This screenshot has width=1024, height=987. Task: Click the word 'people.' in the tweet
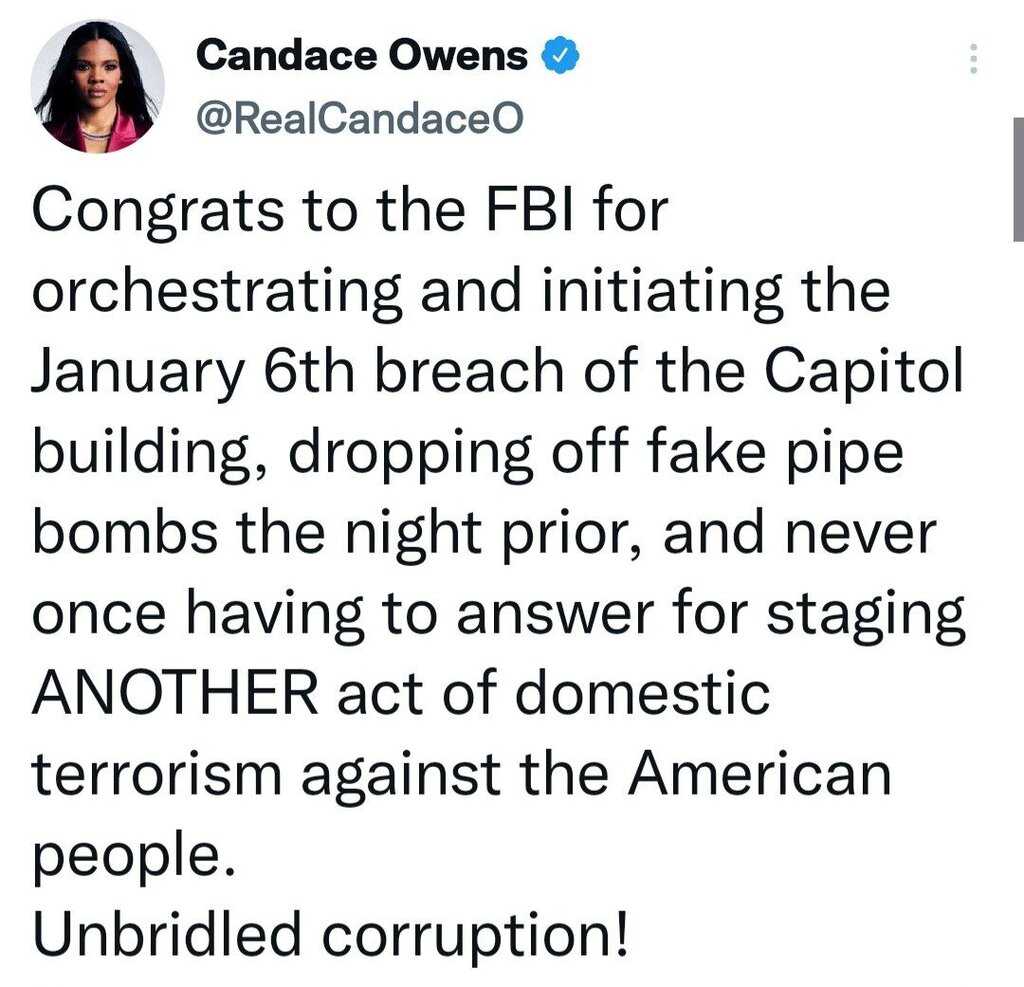pyautogui.click(x=133, y=856)
